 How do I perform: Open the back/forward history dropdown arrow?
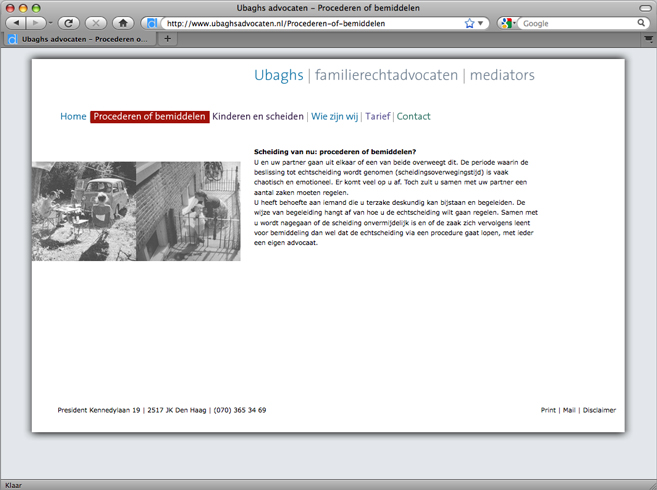tap(50, 23)
